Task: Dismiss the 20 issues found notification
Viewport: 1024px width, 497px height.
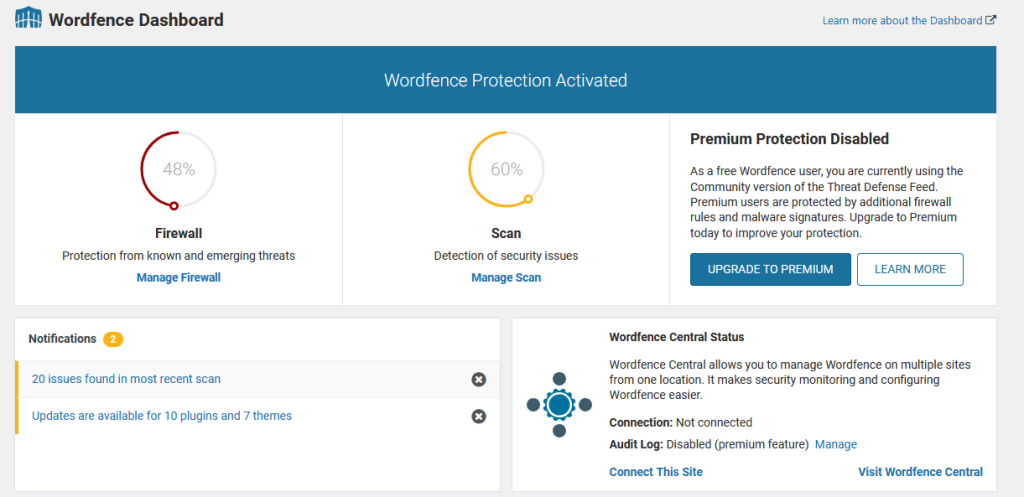Action: pos(479,379)
